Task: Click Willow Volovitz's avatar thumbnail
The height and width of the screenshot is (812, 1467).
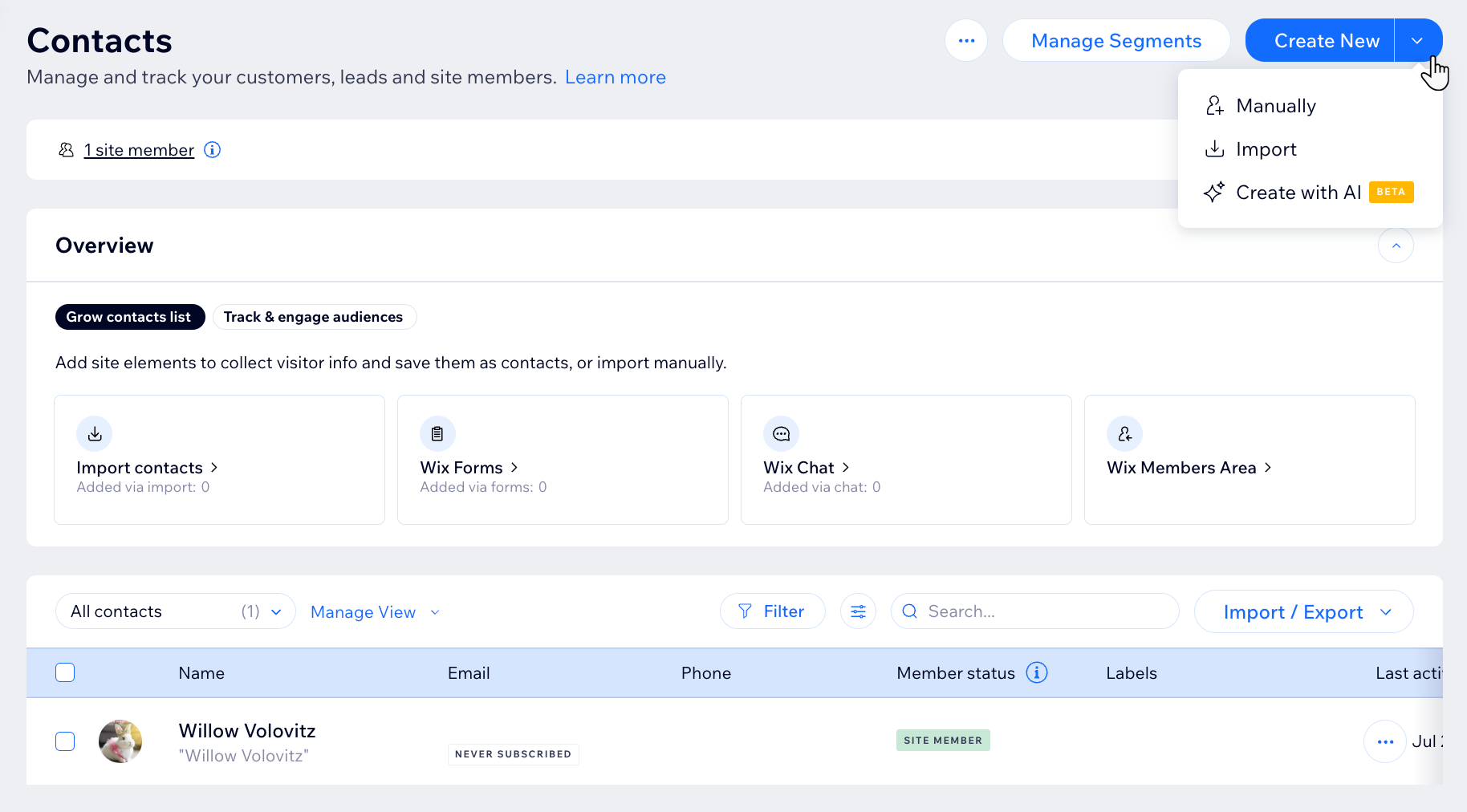Action: (120, 741)
